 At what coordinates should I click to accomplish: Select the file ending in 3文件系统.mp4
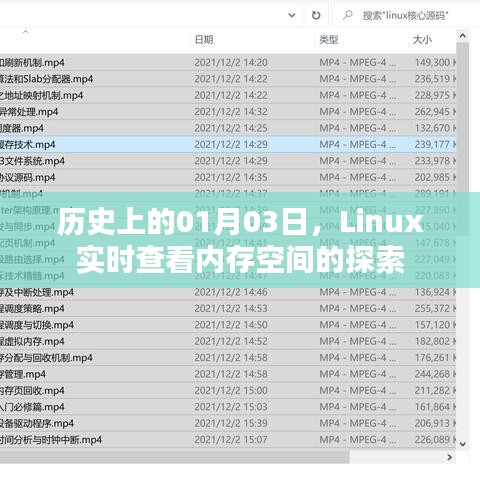click(32, 161)
